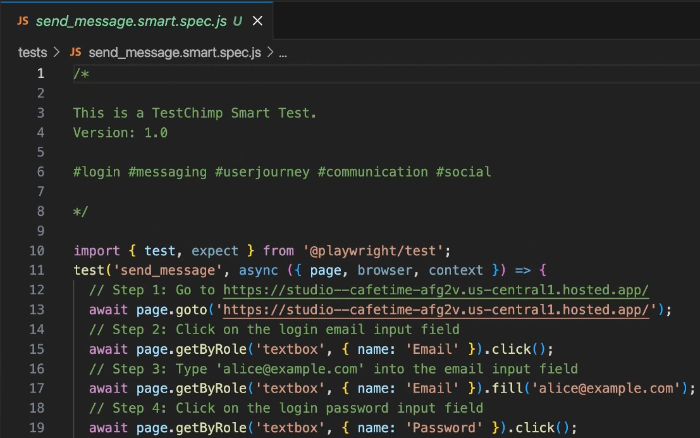Click the 'Version: 1.0' comment line
Viewport: 700px width, 438px height.
click(x=120, y=132)
